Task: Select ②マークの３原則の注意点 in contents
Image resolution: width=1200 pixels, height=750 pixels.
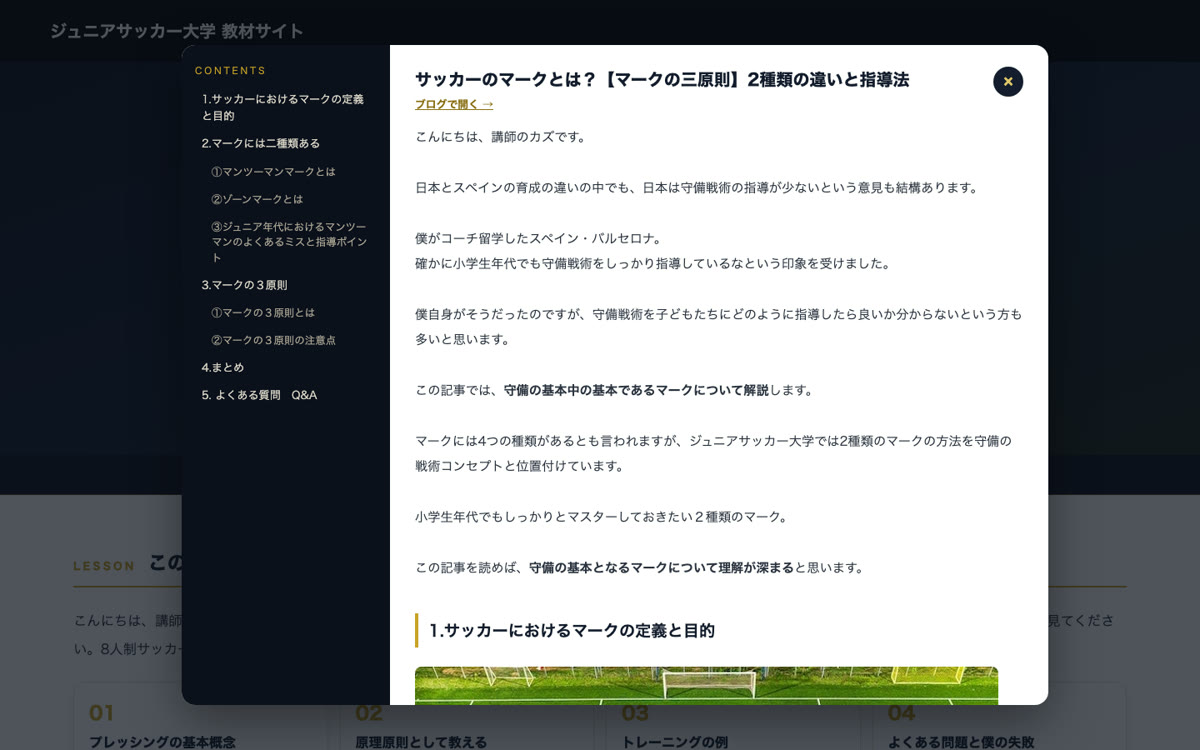Action: pos(273,340)
